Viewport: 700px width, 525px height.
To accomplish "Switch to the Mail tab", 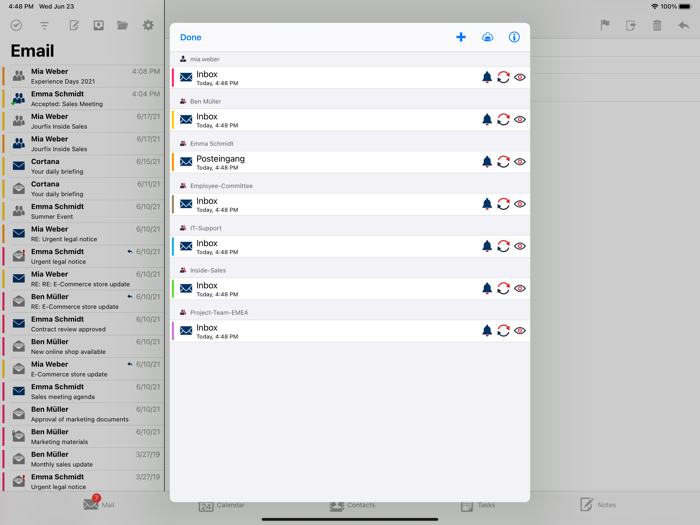I will click(99, 504).
